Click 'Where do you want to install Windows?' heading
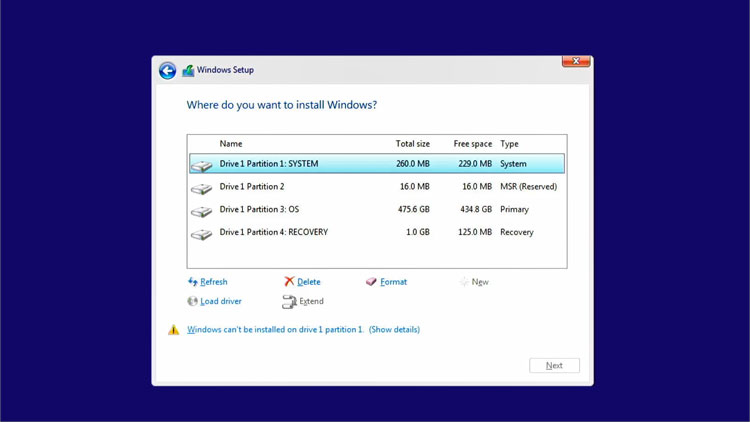The width and height of the screenshot is (750, 422). click(282, 105)
